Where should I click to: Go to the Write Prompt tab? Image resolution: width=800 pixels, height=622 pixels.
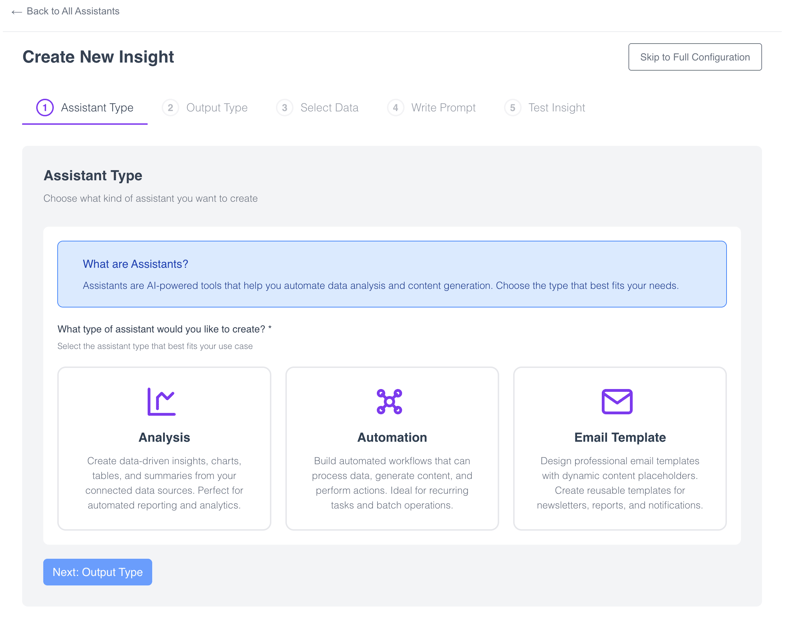(443, 108)
